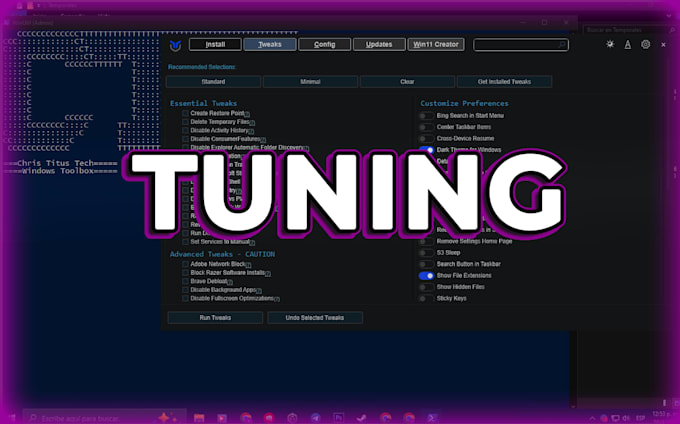
Task: Open help icon beside Set Services to Manual
Action: pos(252,243)
